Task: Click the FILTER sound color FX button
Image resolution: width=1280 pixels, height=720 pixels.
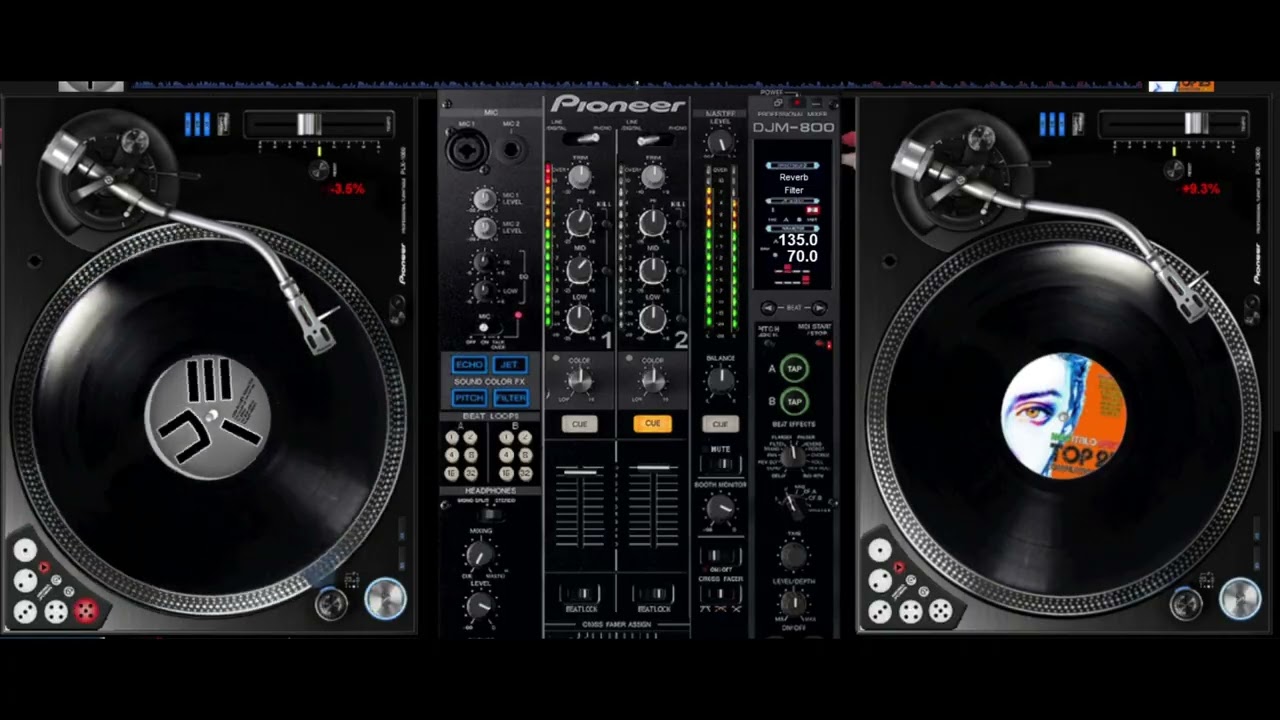Action: (x=510, y=398)
